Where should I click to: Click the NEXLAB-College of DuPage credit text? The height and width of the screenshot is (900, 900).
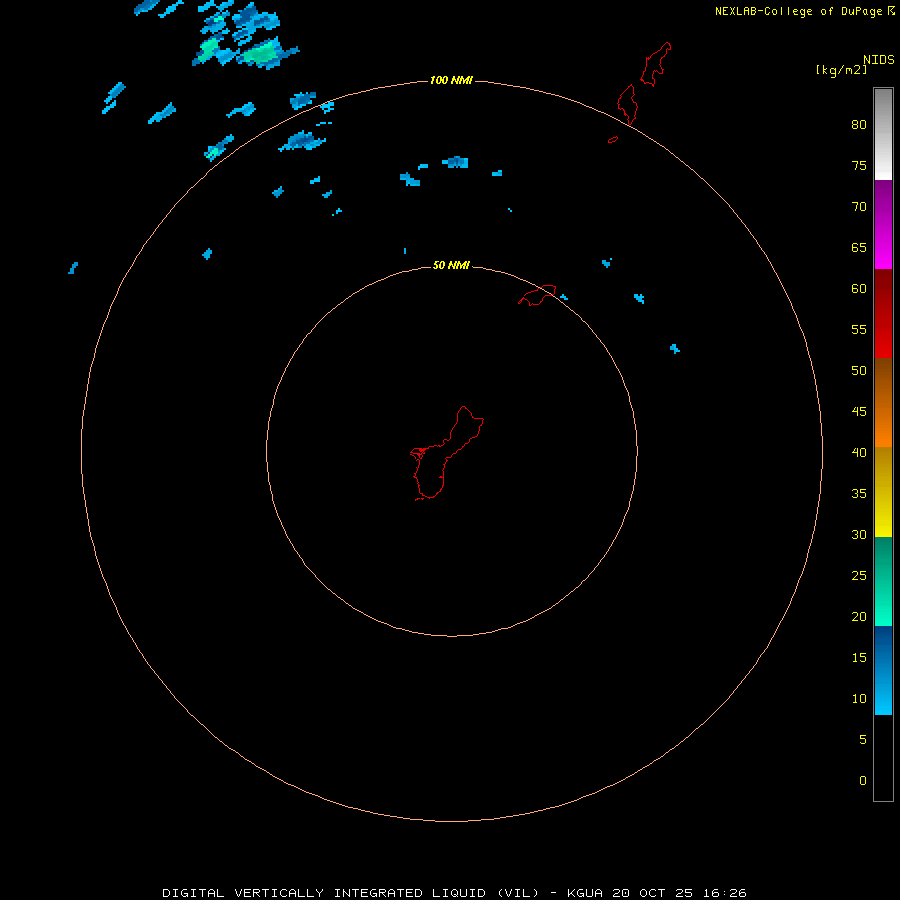pyautogui.click(x=799, y=11)
